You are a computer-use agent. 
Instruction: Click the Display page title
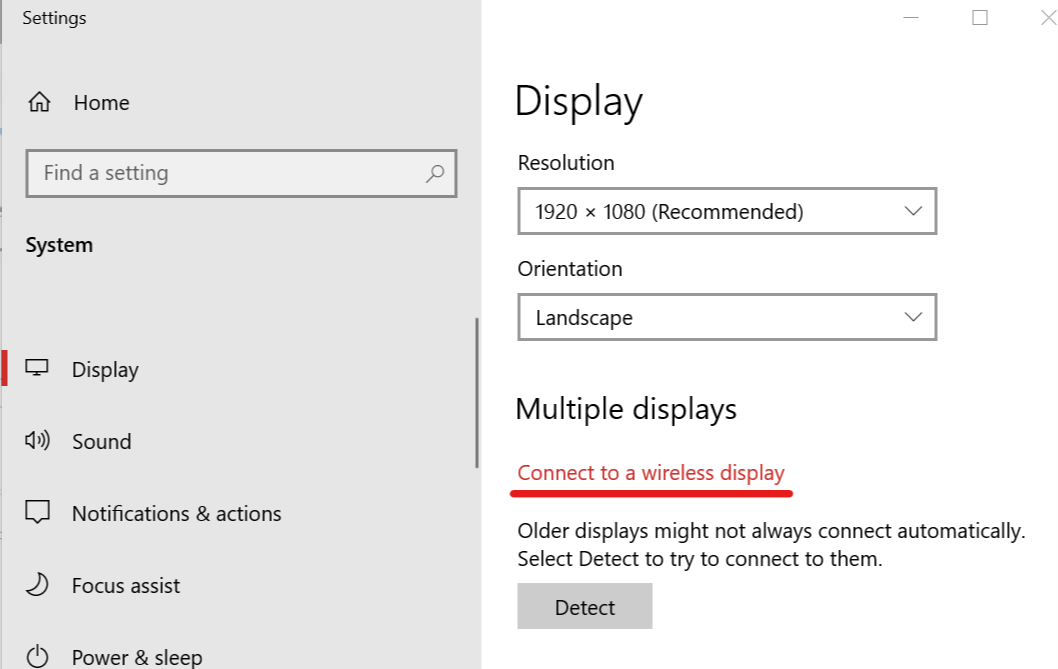pyautogui.click(x=578, y=101)
